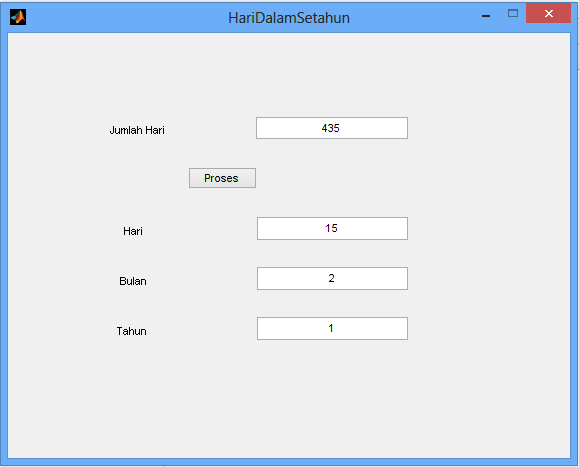Screen dimensions: 579x467
Task: Close the HariDalamSetahun window
Action: [x=549, y=14]
